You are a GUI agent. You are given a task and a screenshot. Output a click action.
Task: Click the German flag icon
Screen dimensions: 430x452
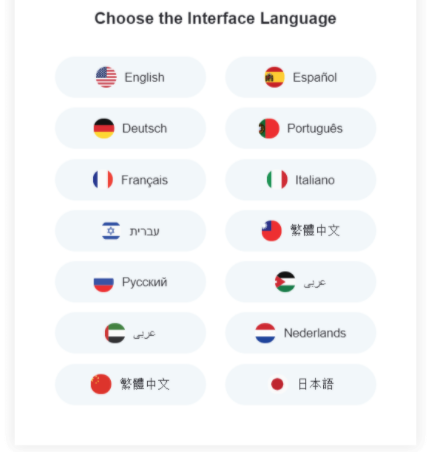(104, 128)
